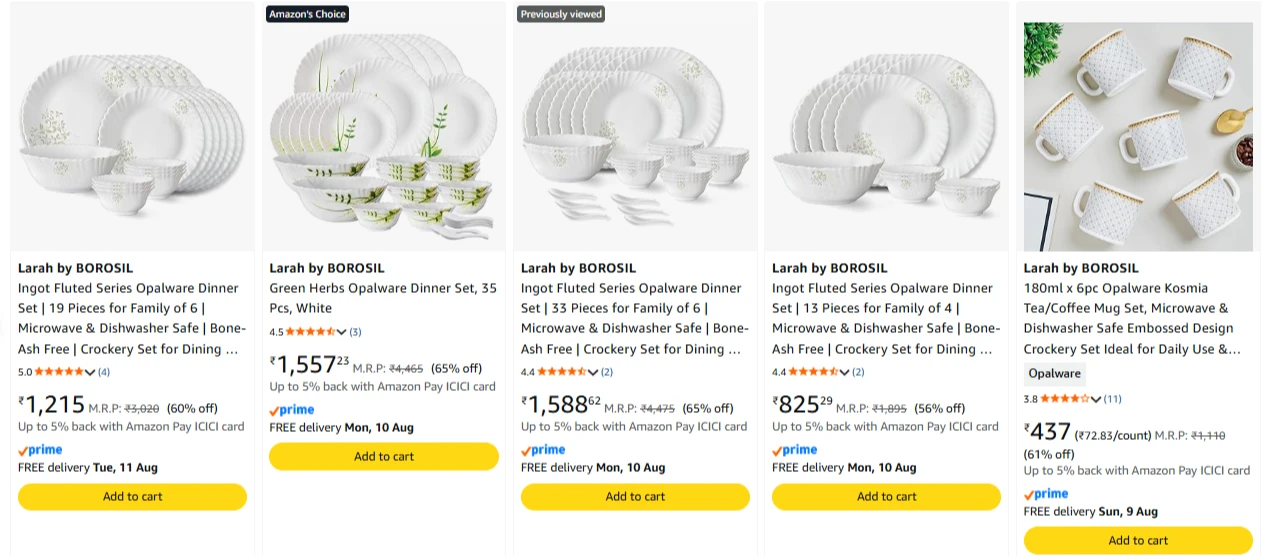Open 180ml Kosmia Tea/Coffee Mug Set title

1134,318
